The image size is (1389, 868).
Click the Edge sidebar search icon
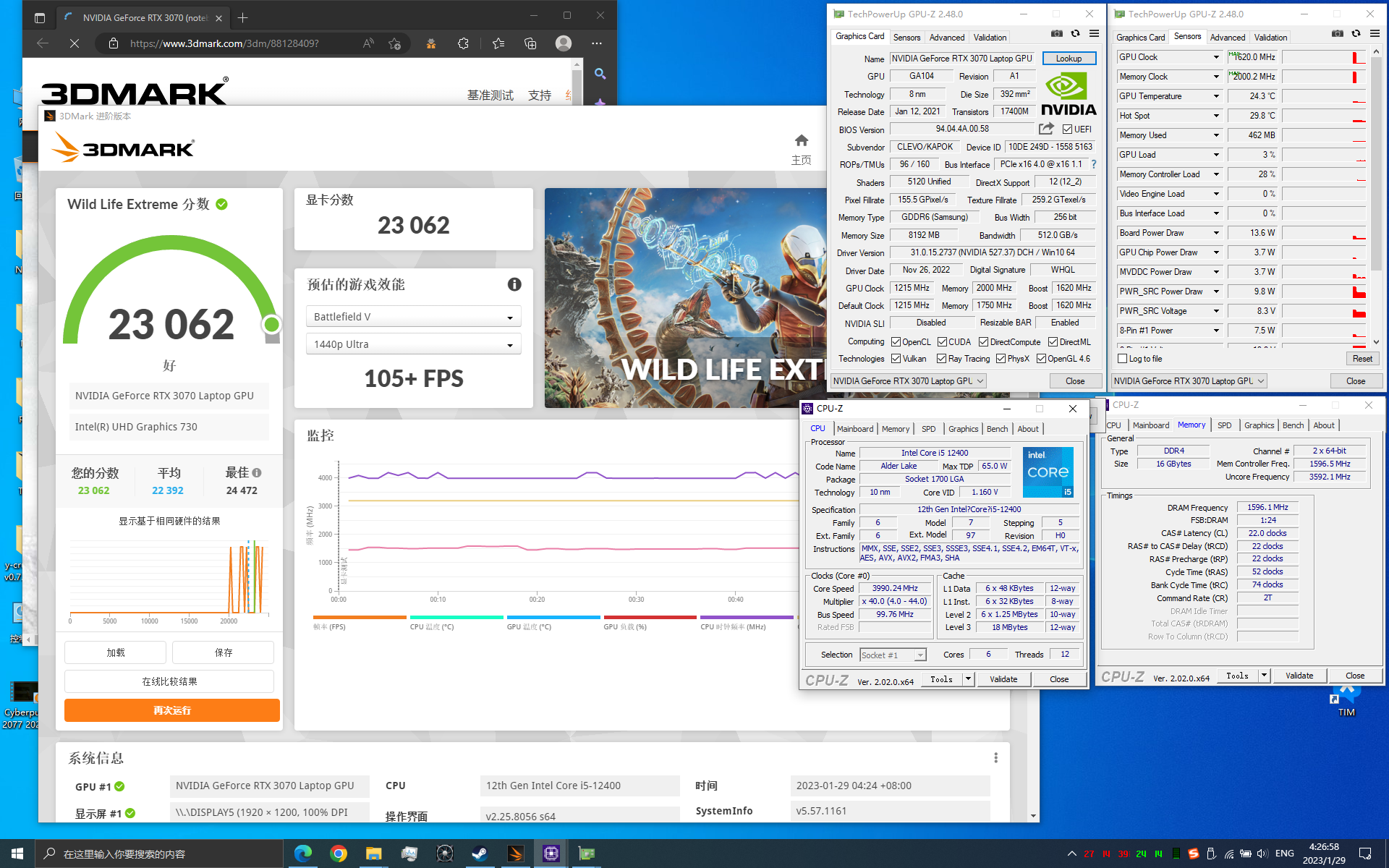[600, 74]
